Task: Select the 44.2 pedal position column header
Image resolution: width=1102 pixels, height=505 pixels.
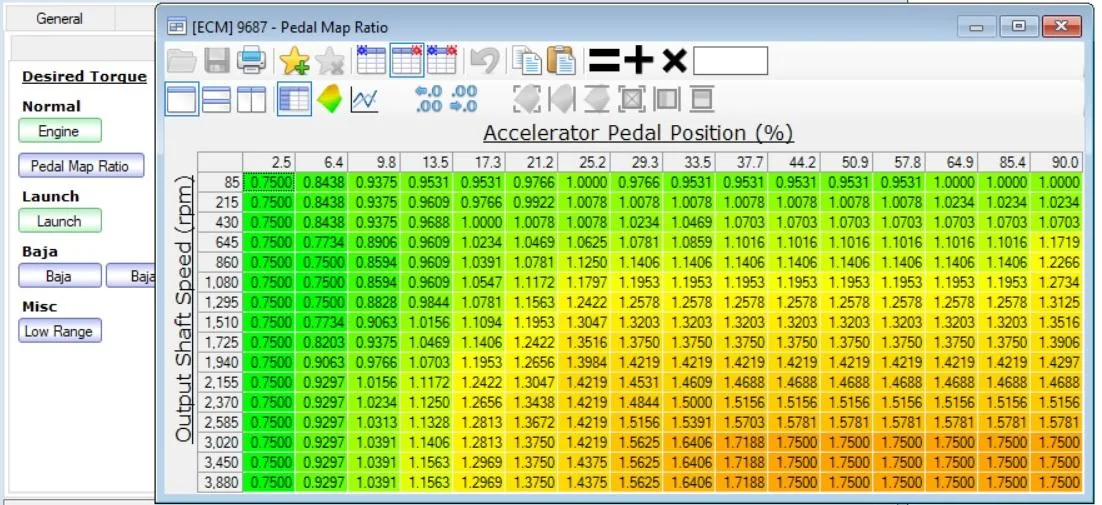Action: (794, 163)
